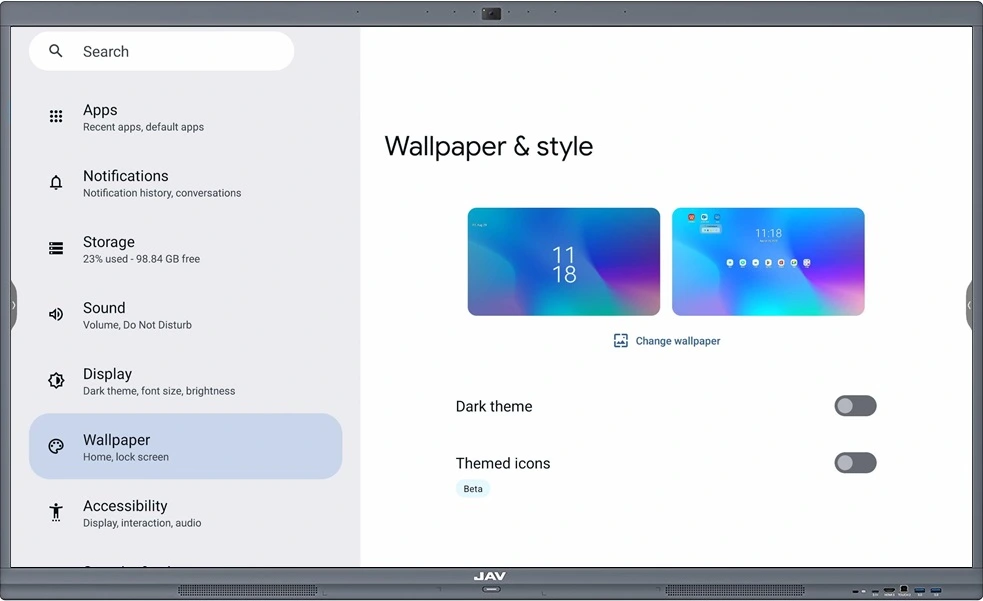This screenshot has height=601, width=983.
Task: Tap the Sound speaker icon
Action: pos(56,314)
